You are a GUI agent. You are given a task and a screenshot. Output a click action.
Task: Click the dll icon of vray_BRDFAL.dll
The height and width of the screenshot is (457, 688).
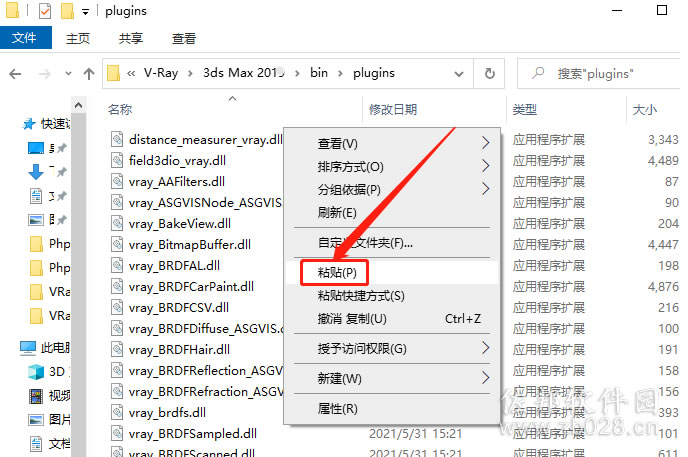[117, 265]
